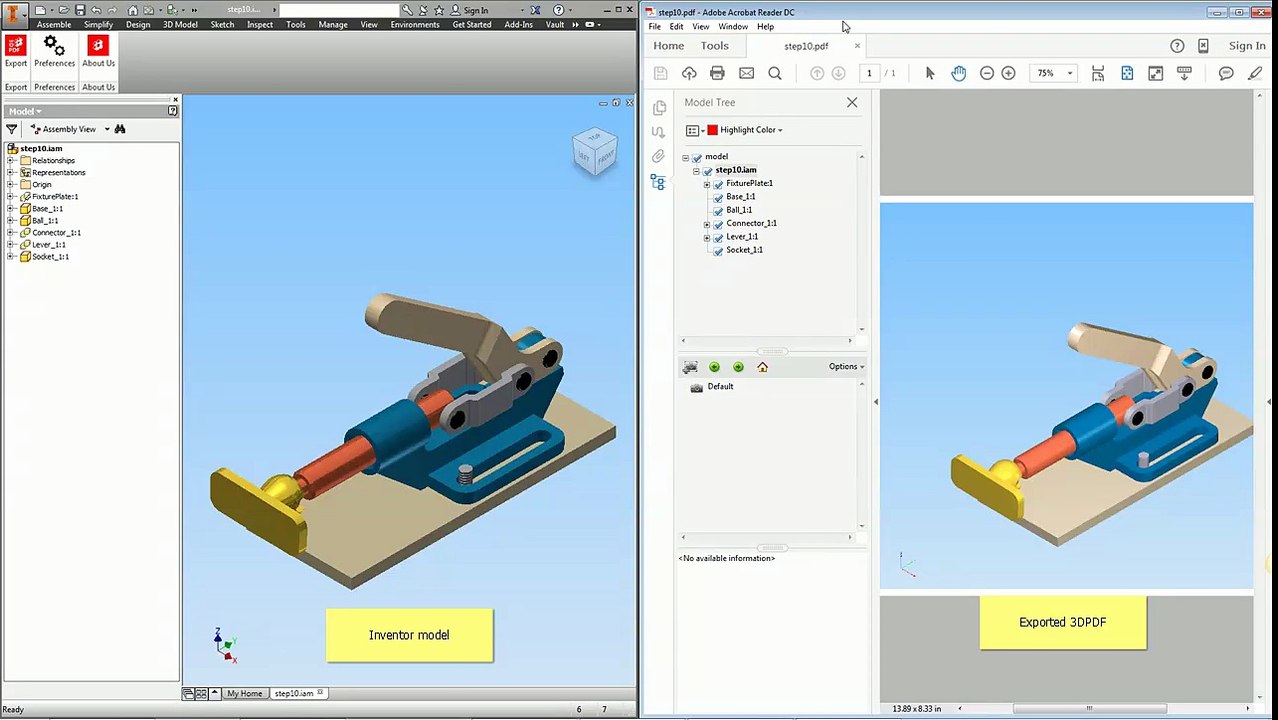Open Model Tree icon in Acrobat side strip

pos(658,183)
